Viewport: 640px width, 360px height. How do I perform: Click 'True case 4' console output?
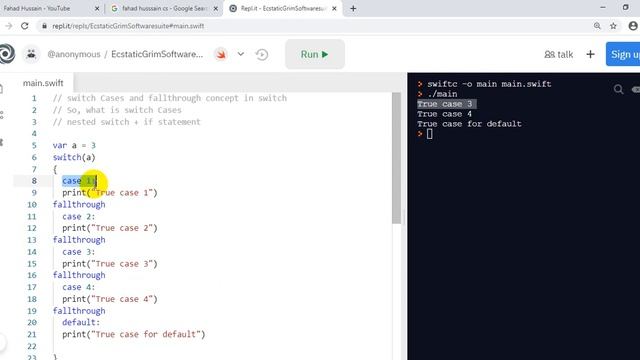[x=444, y=114]
